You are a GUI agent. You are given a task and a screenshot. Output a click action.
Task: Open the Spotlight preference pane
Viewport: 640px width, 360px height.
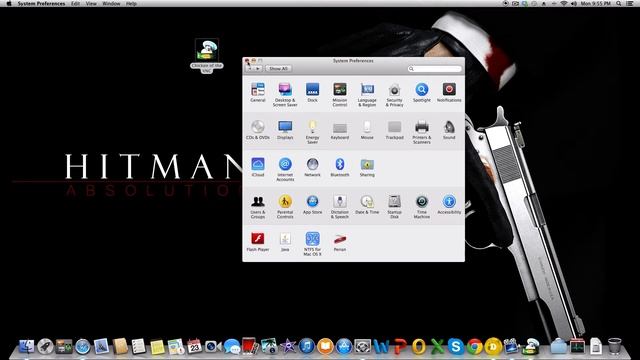pos(422,92)
